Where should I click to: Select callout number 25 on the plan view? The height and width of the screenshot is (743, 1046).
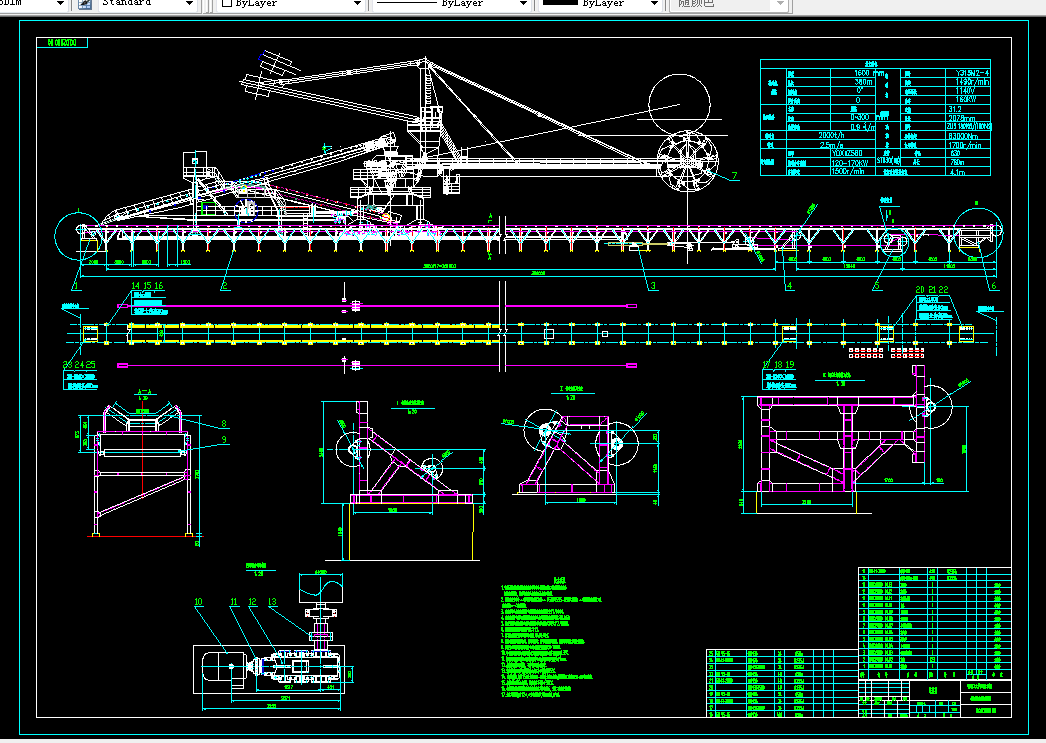[x=90, y=365]
